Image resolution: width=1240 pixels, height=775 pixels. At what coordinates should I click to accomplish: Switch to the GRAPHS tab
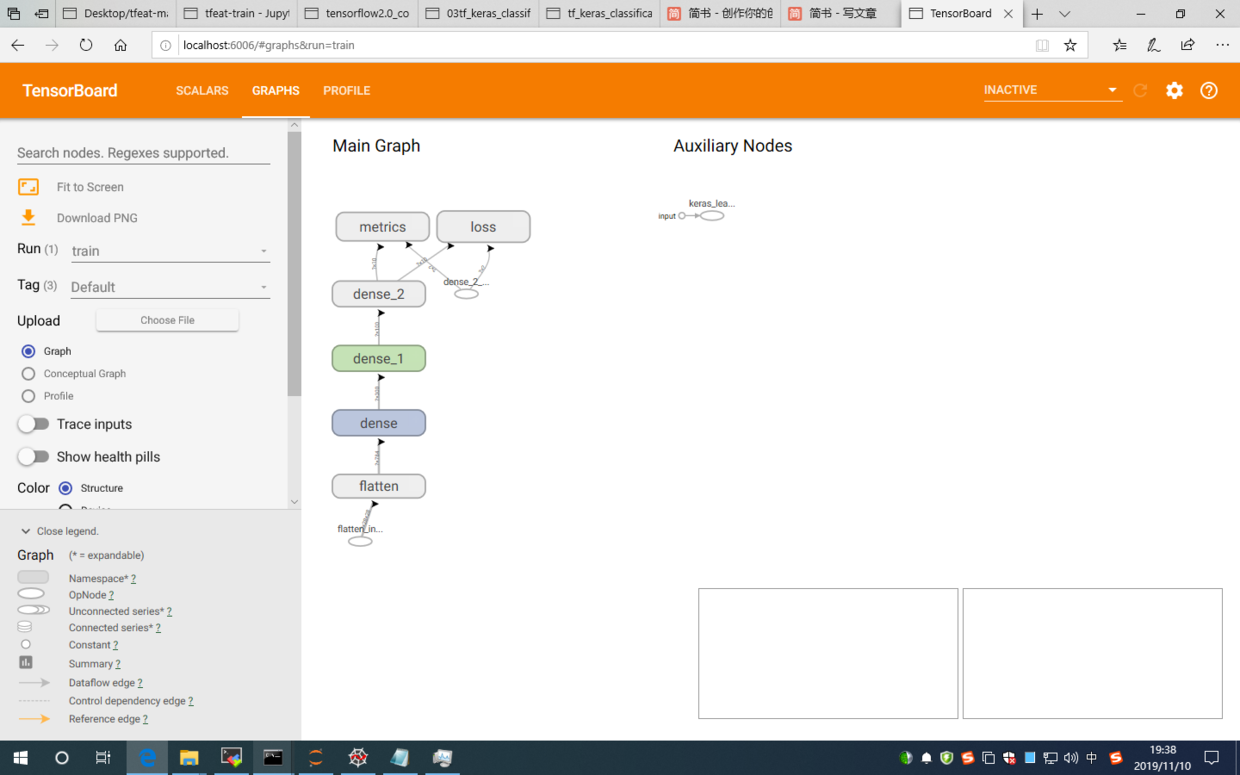[x=275, y=90]
